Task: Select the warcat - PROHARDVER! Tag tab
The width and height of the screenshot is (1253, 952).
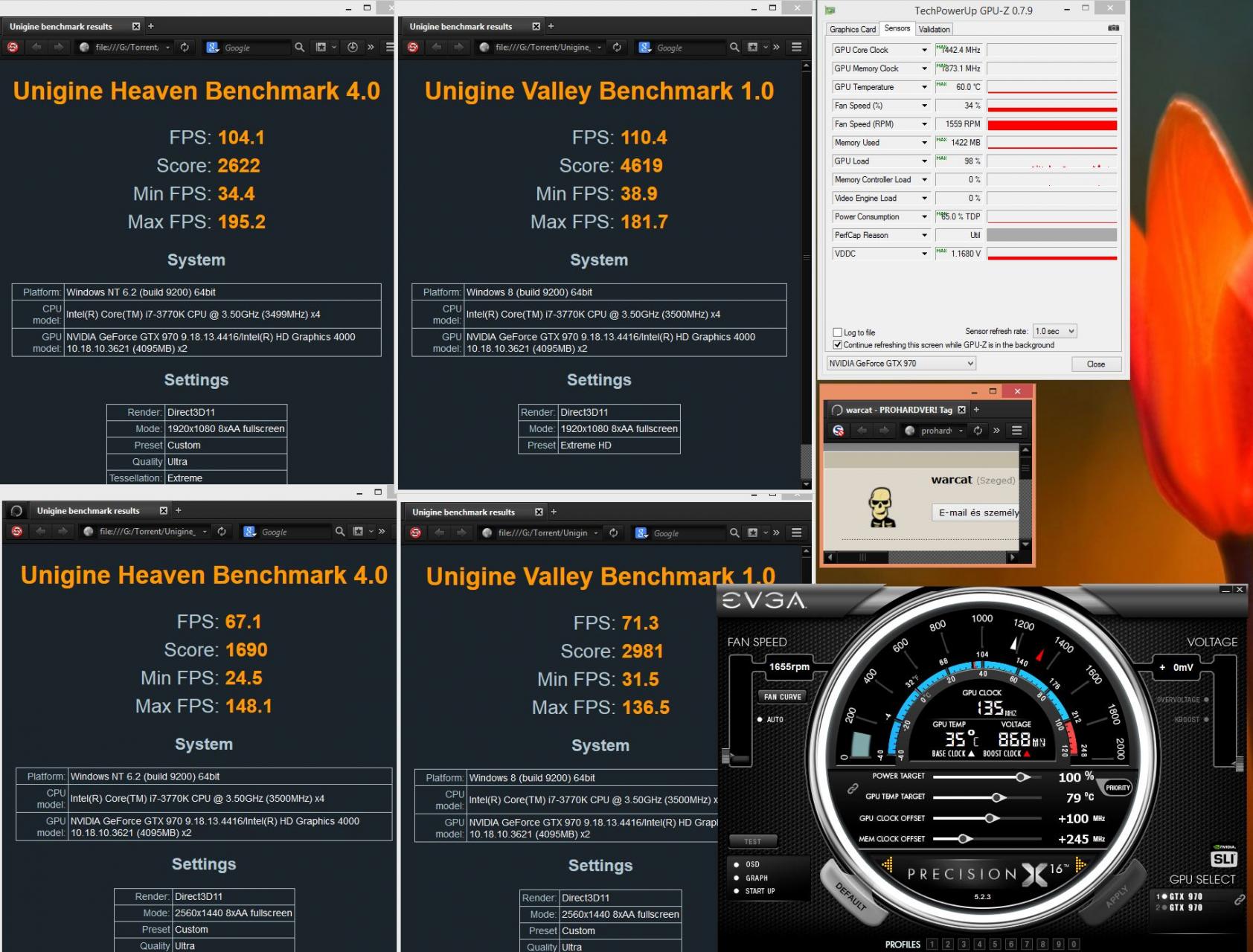Action: coord(898,410)
